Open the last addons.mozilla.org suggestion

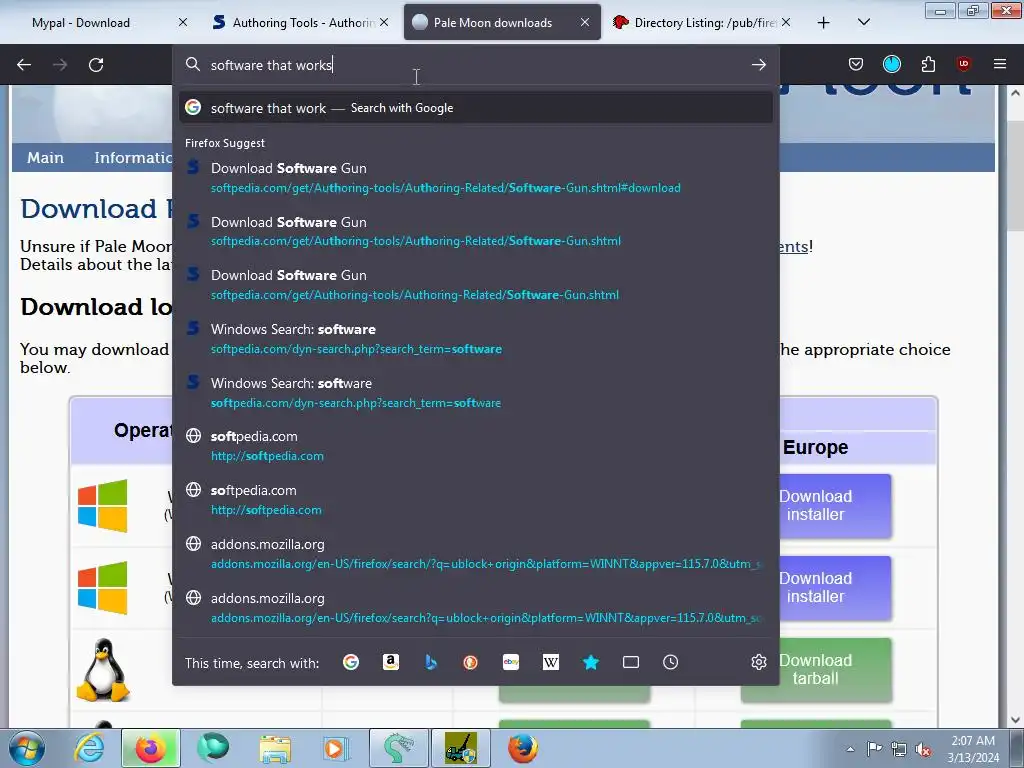475,607
